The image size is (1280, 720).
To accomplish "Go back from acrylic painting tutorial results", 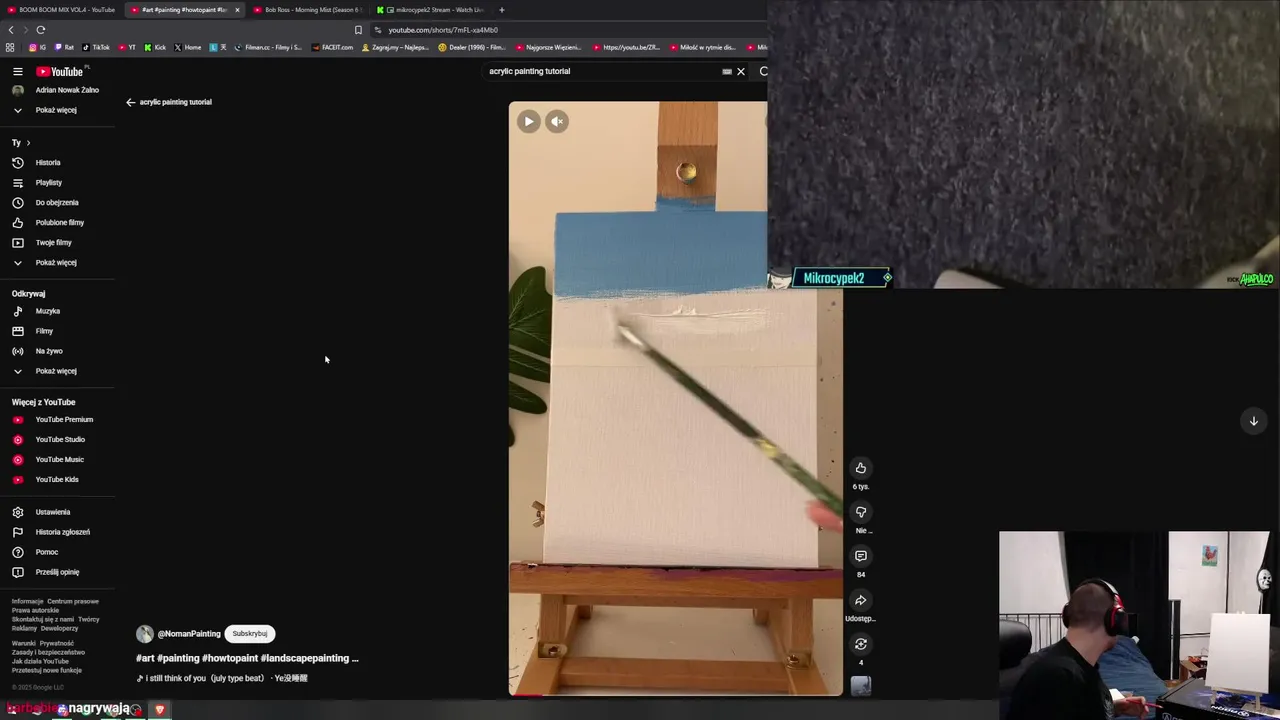I will point(130,102).
